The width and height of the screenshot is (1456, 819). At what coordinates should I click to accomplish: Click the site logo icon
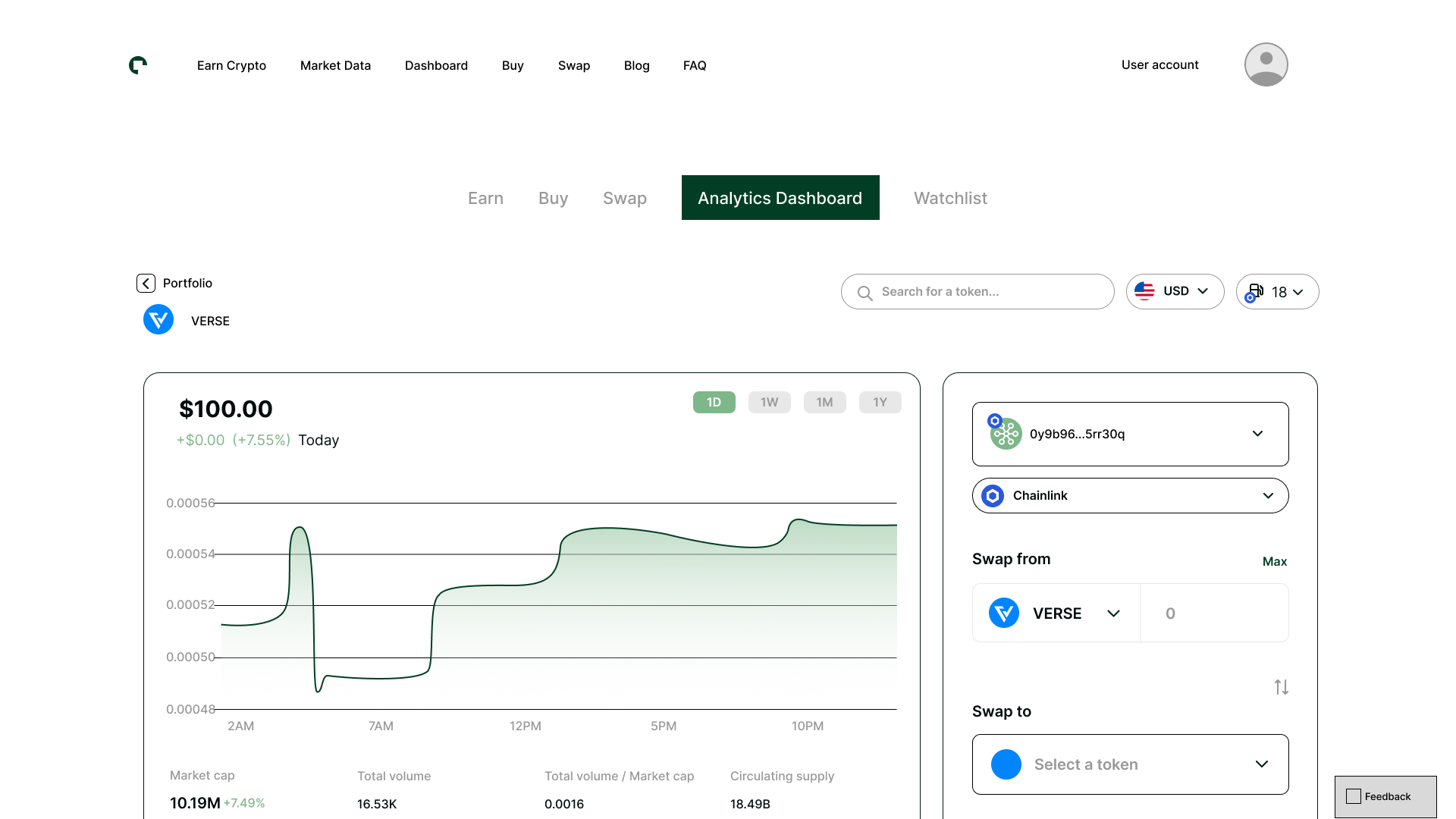coord(138,65)
